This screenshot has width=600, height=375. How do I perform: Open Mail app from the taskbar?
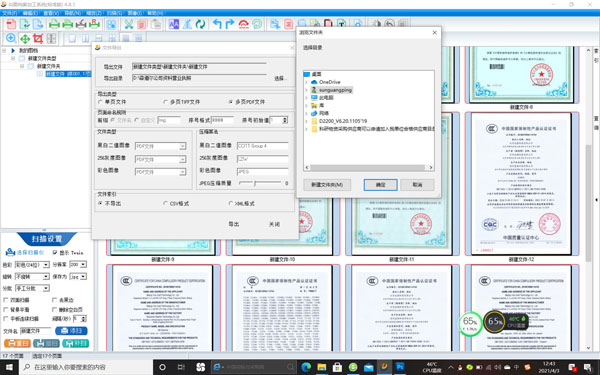pos(368,367)
